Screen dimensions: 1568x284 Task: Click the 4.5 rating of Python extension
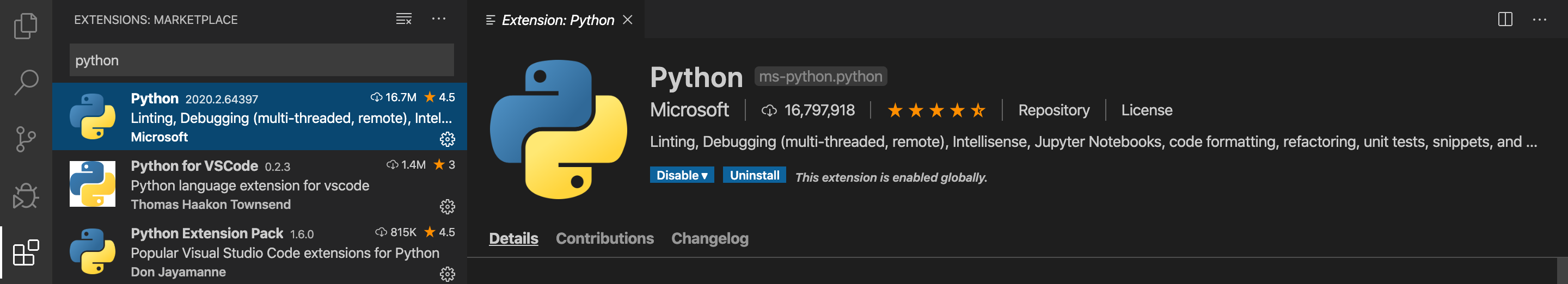tap(439, 97)
